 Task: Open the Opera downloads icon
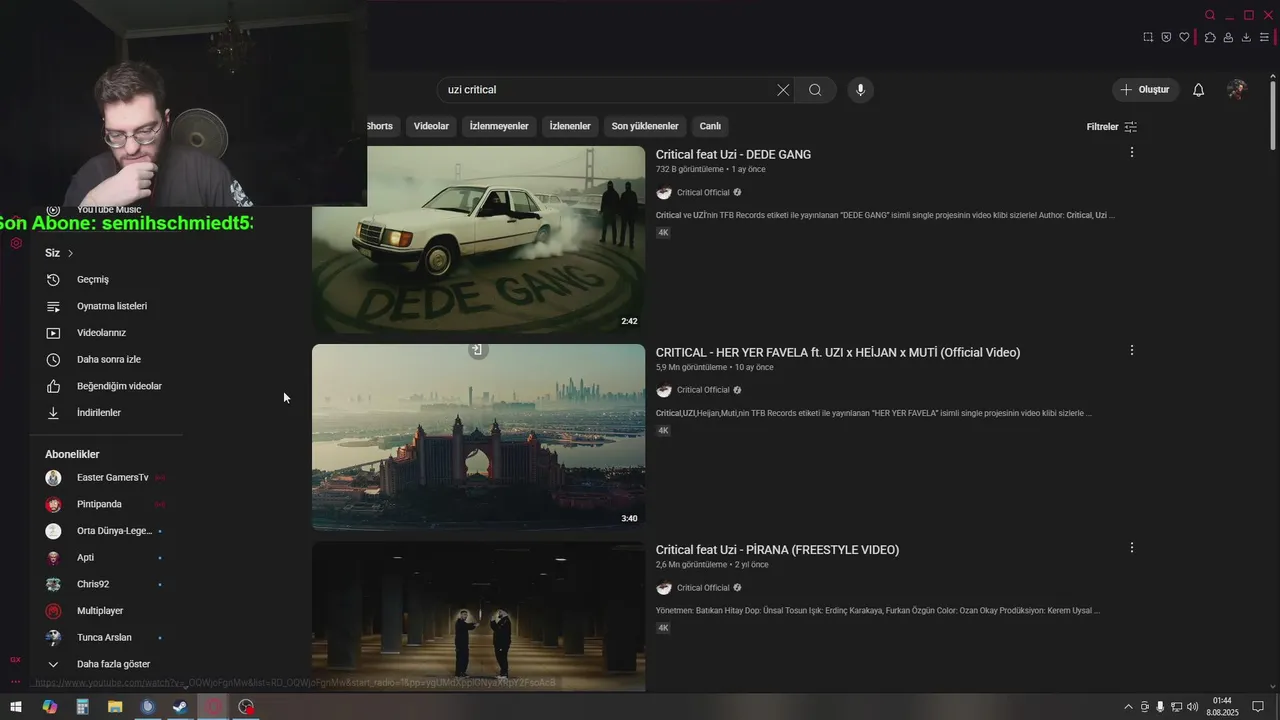1246,37
